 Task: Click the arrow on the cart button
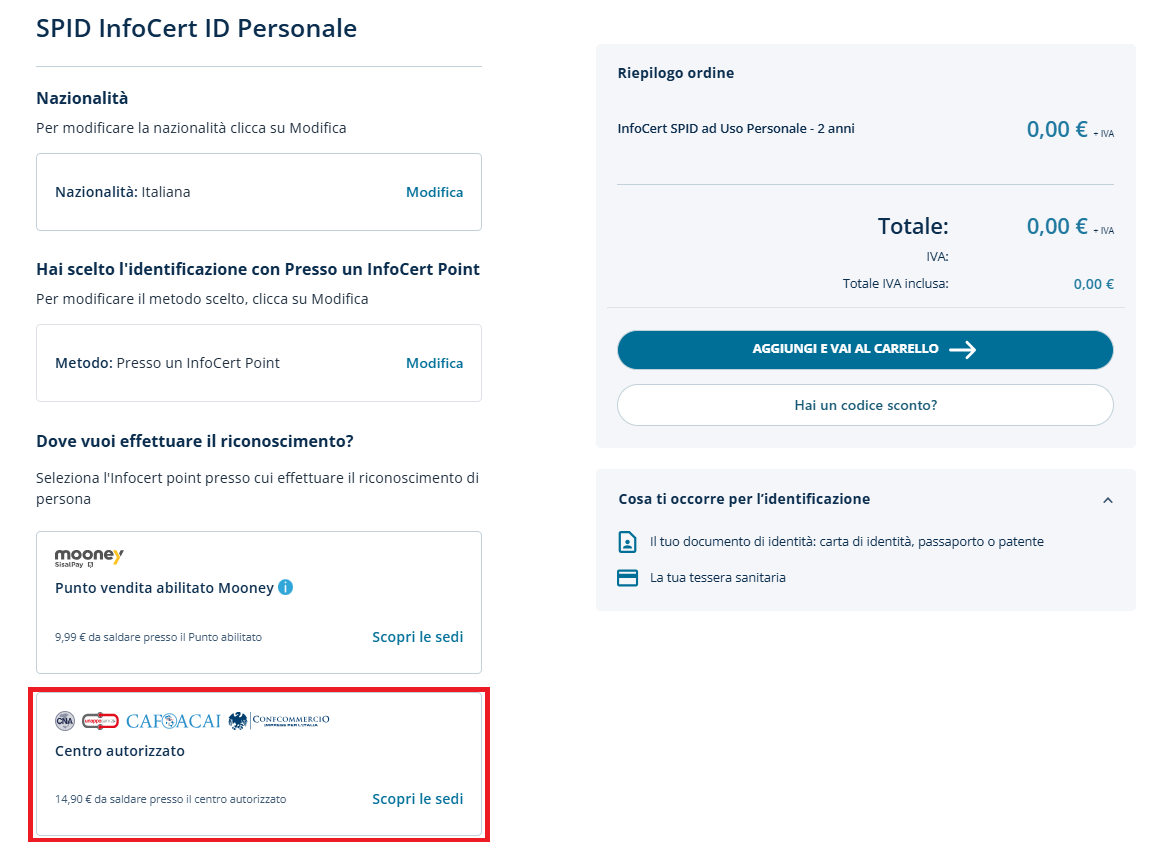point(962,350)
